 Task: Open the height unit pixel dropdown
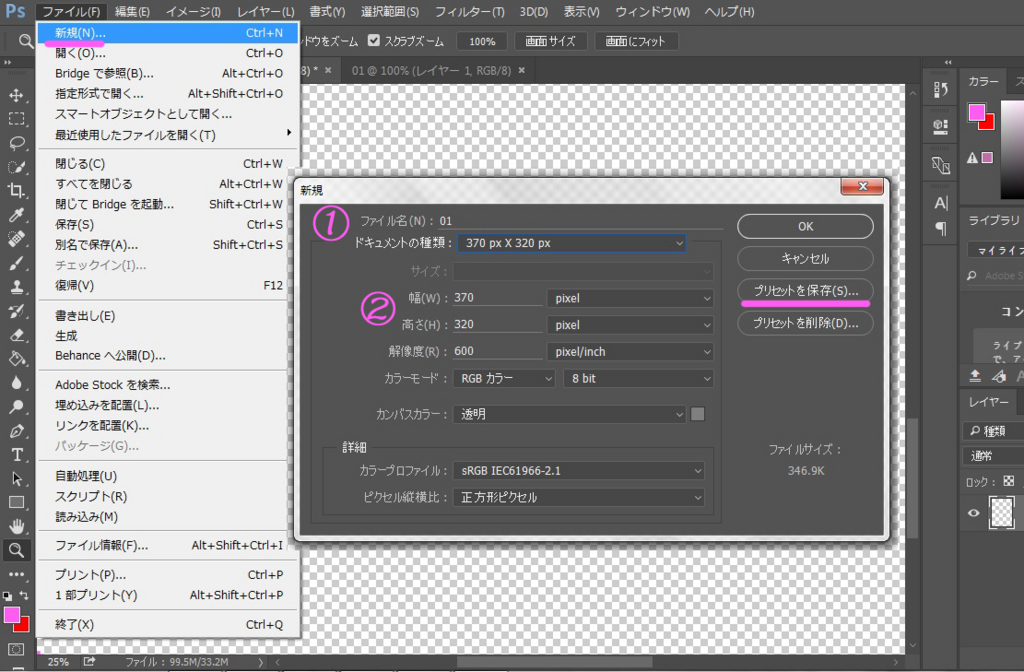630,325
